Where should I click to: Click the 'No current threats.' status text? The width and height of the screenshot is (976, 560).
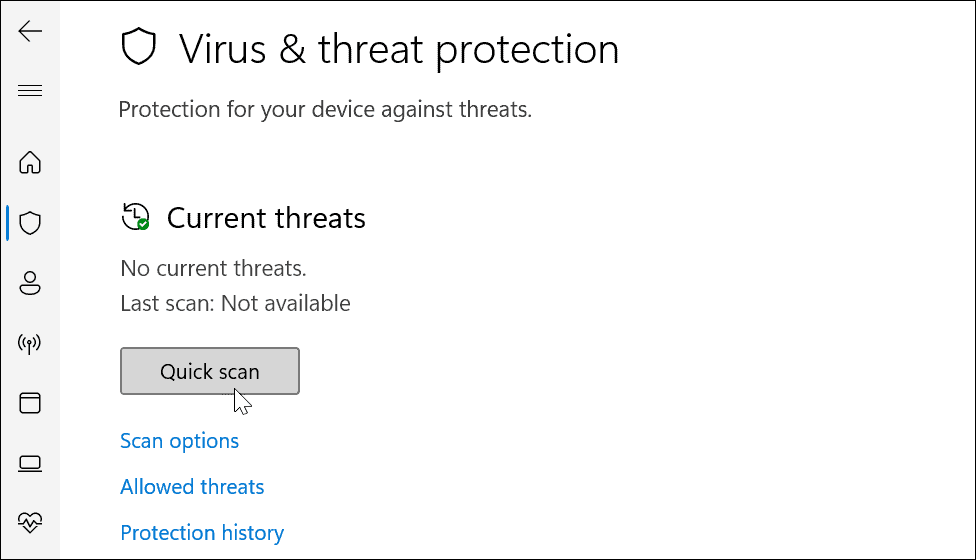(x=213, y=268)
